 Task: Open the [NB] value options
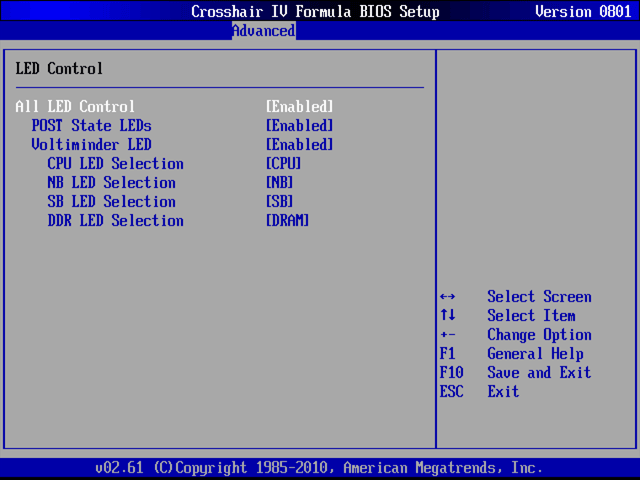pyautogui.click(x=280, y=182)
